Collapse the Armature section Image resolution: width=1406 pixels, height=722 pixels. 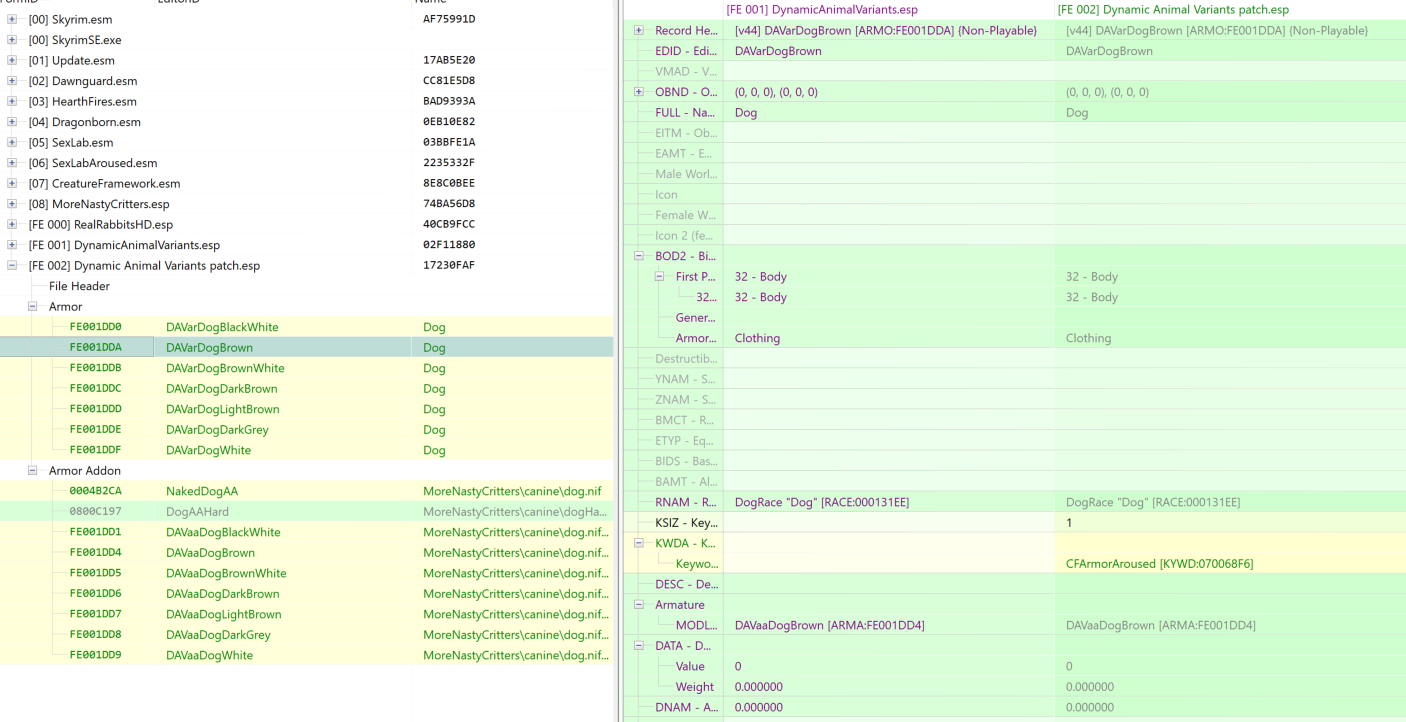[639, 604]
